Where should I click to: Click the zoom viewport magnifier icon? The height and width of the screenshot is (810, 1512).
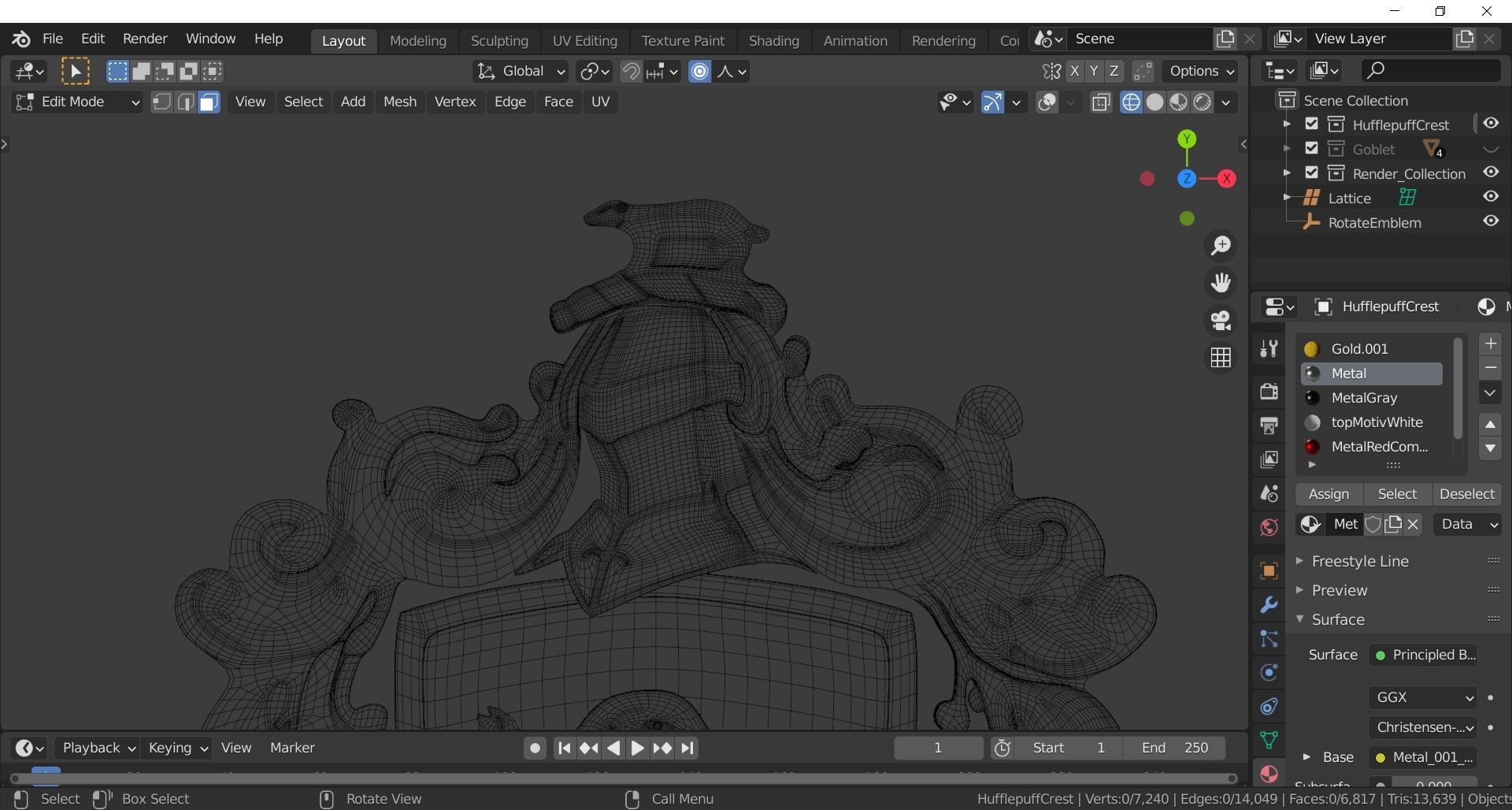click(1221, 246)
